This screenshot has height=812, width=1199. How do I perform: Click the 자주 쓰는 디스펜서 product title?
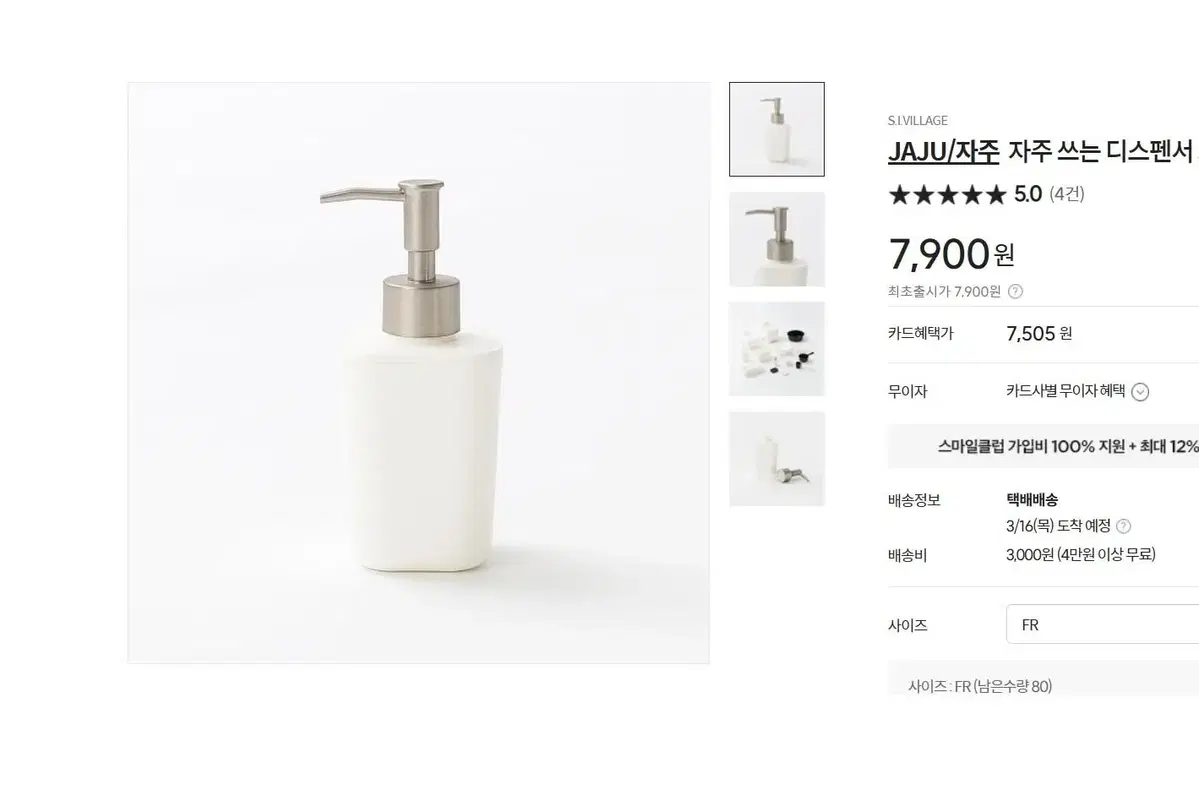tap(1100, 151)
